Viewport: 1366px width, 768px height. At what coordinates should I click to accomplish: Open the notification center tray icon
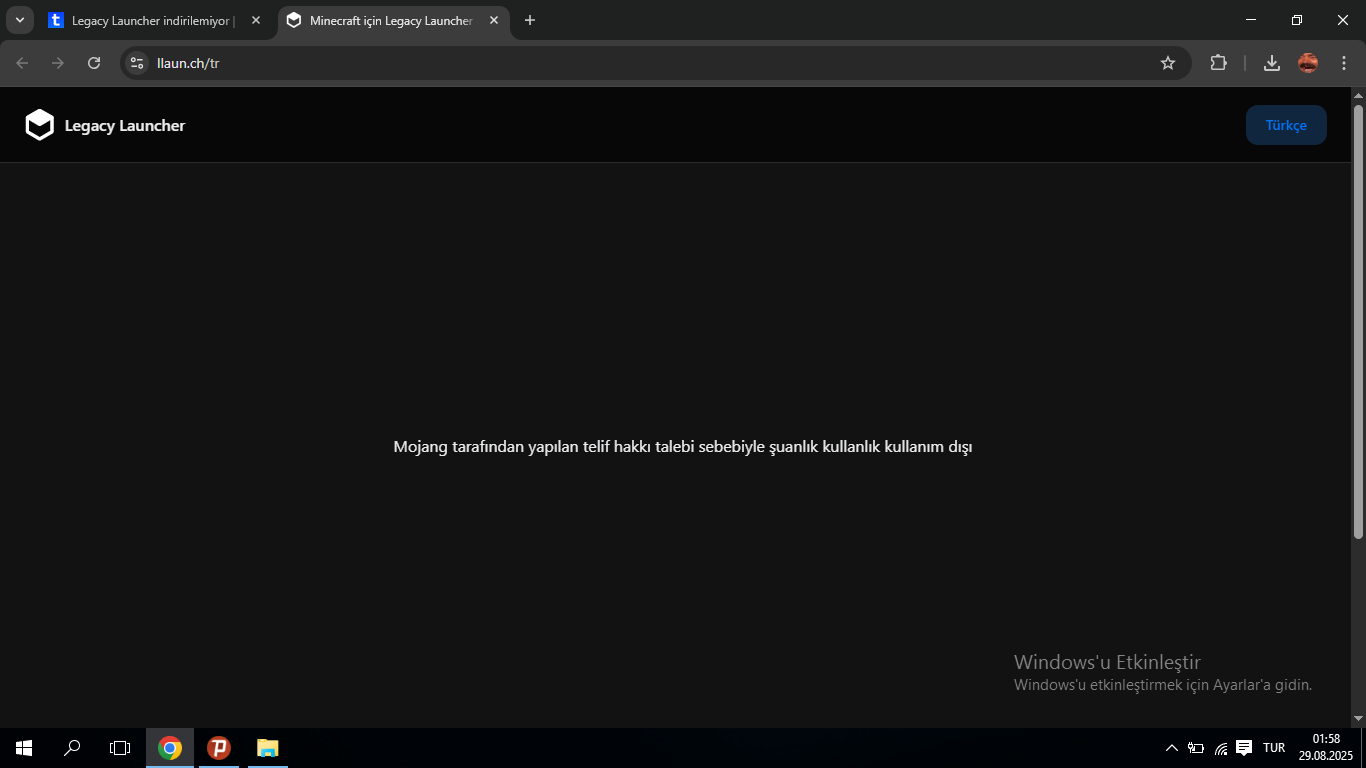[1244, 748]
